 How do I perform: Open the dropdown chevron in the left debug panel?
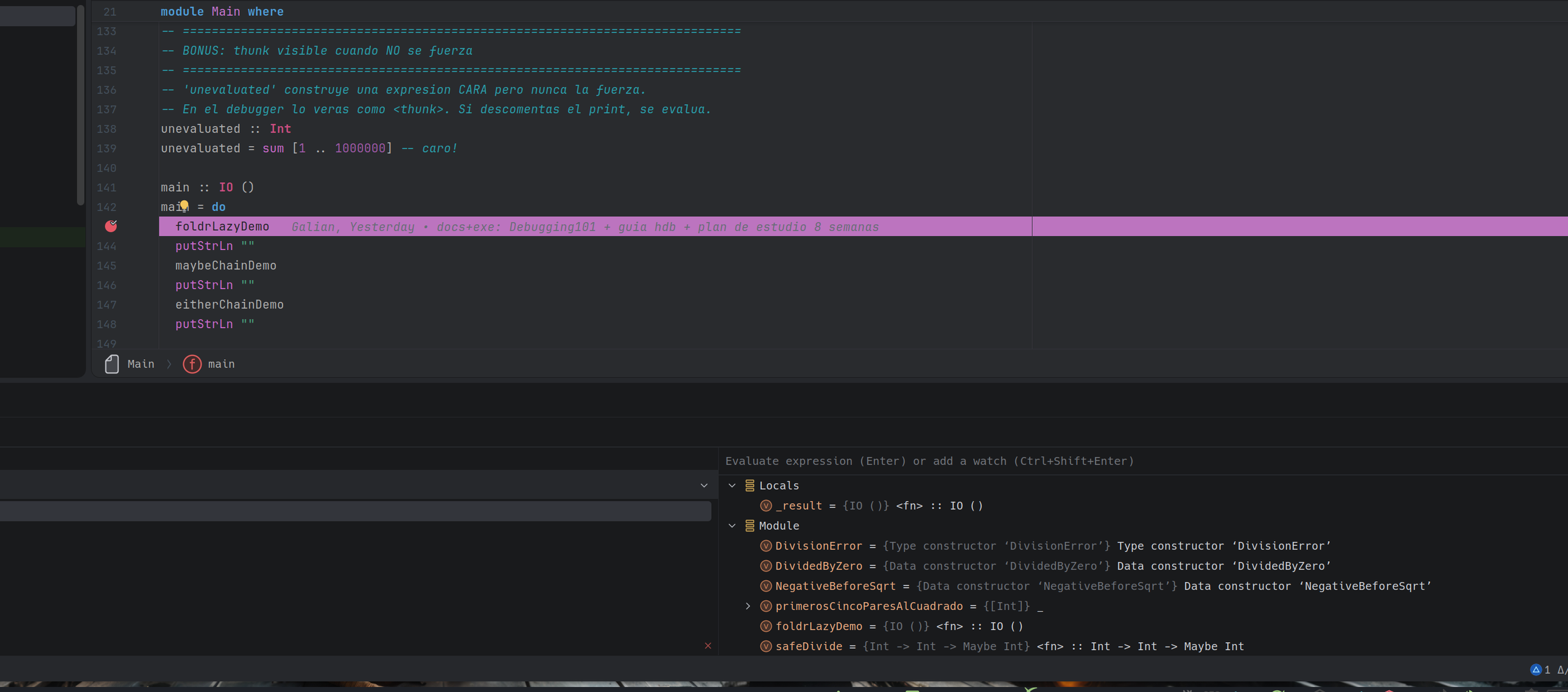point(704,486)
